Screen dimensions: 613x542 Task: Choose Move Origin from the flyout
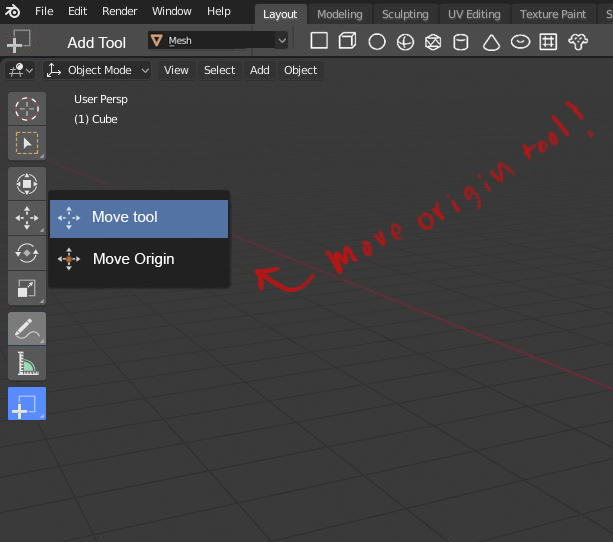pyautogui.click(x=139, y=259)
